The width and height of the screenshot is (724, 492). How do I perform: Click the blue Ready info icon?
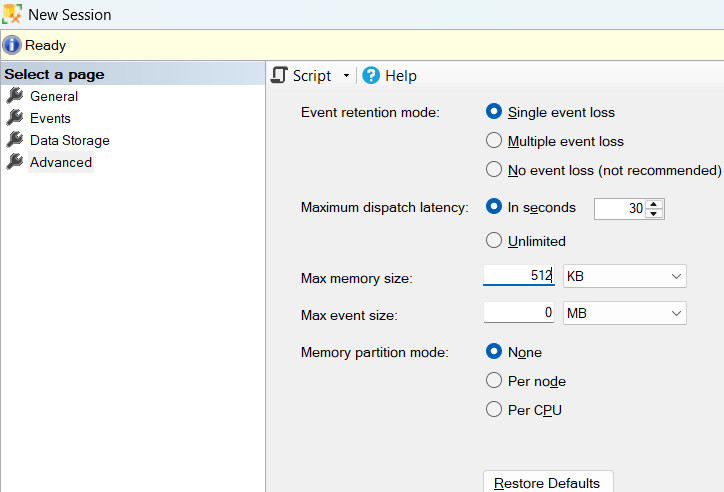(12, 45)
